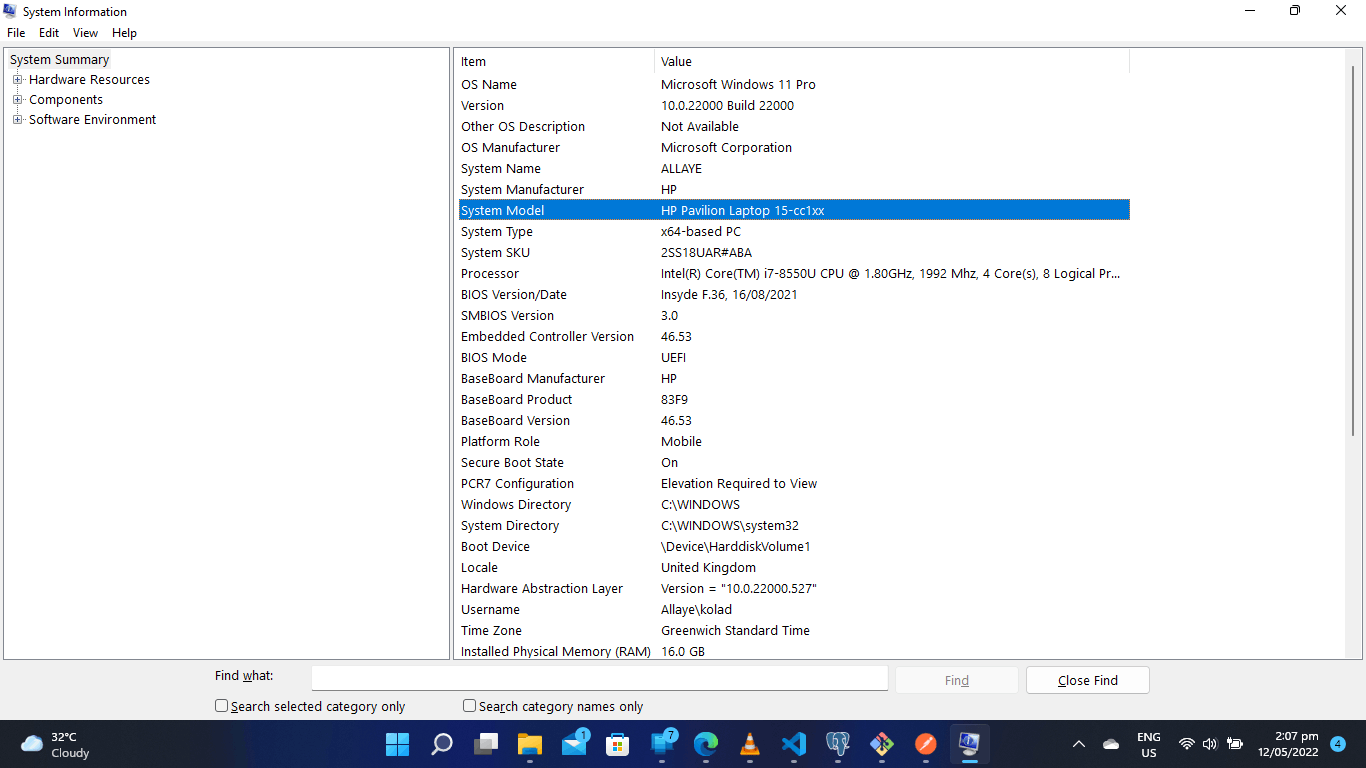1366x768 pixels.
Task: Select the OS Manufacturer row
Action: coord(794,148)
